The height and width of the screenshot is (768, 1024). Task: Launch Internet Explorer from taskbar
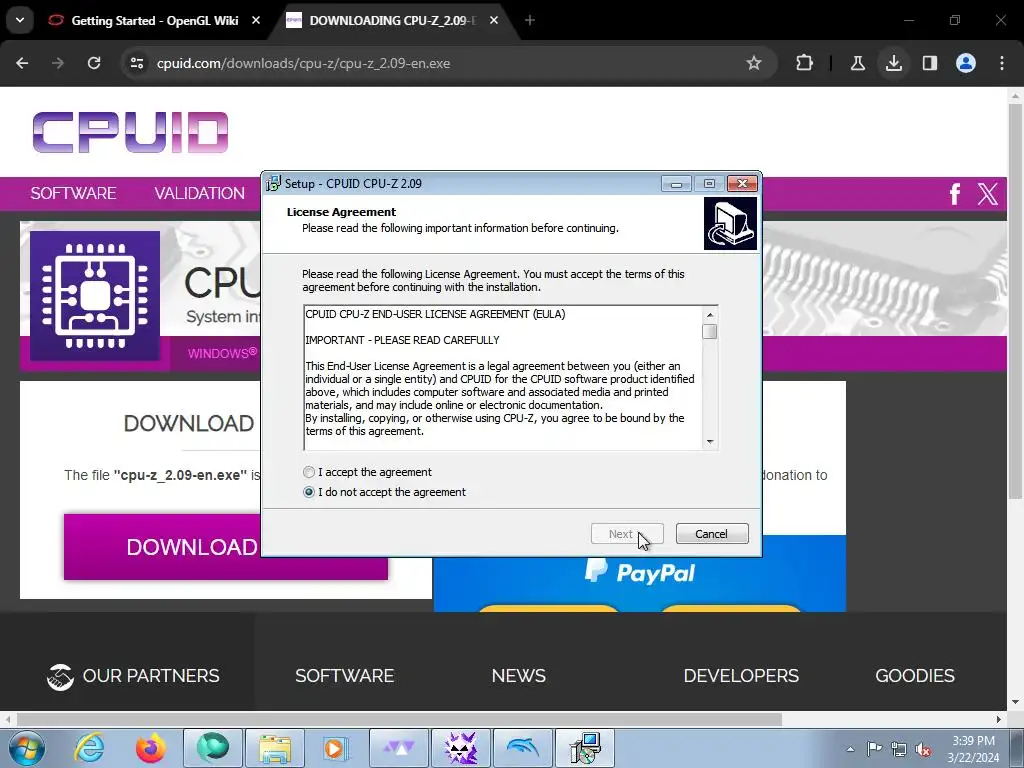click(89, 748)
